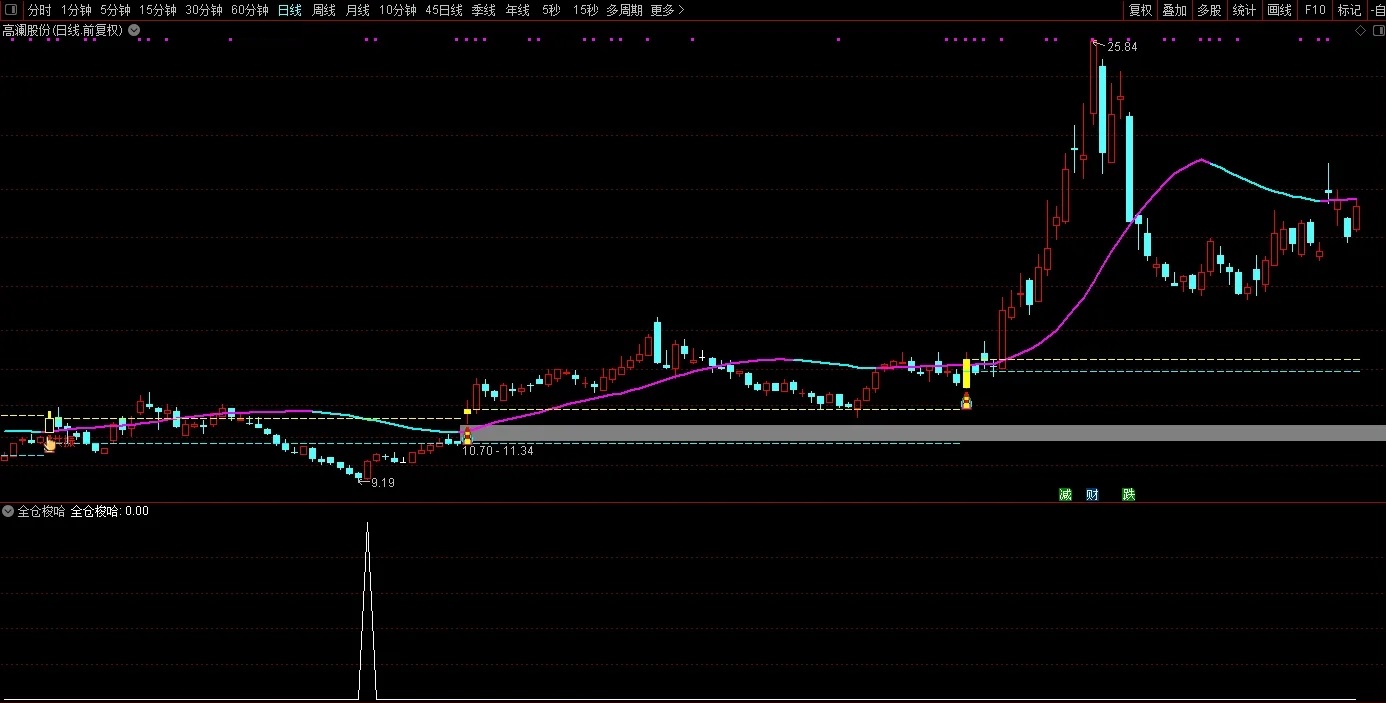1386x703 pixels.
Task: Select the 45日线 period
Action: 443,10
